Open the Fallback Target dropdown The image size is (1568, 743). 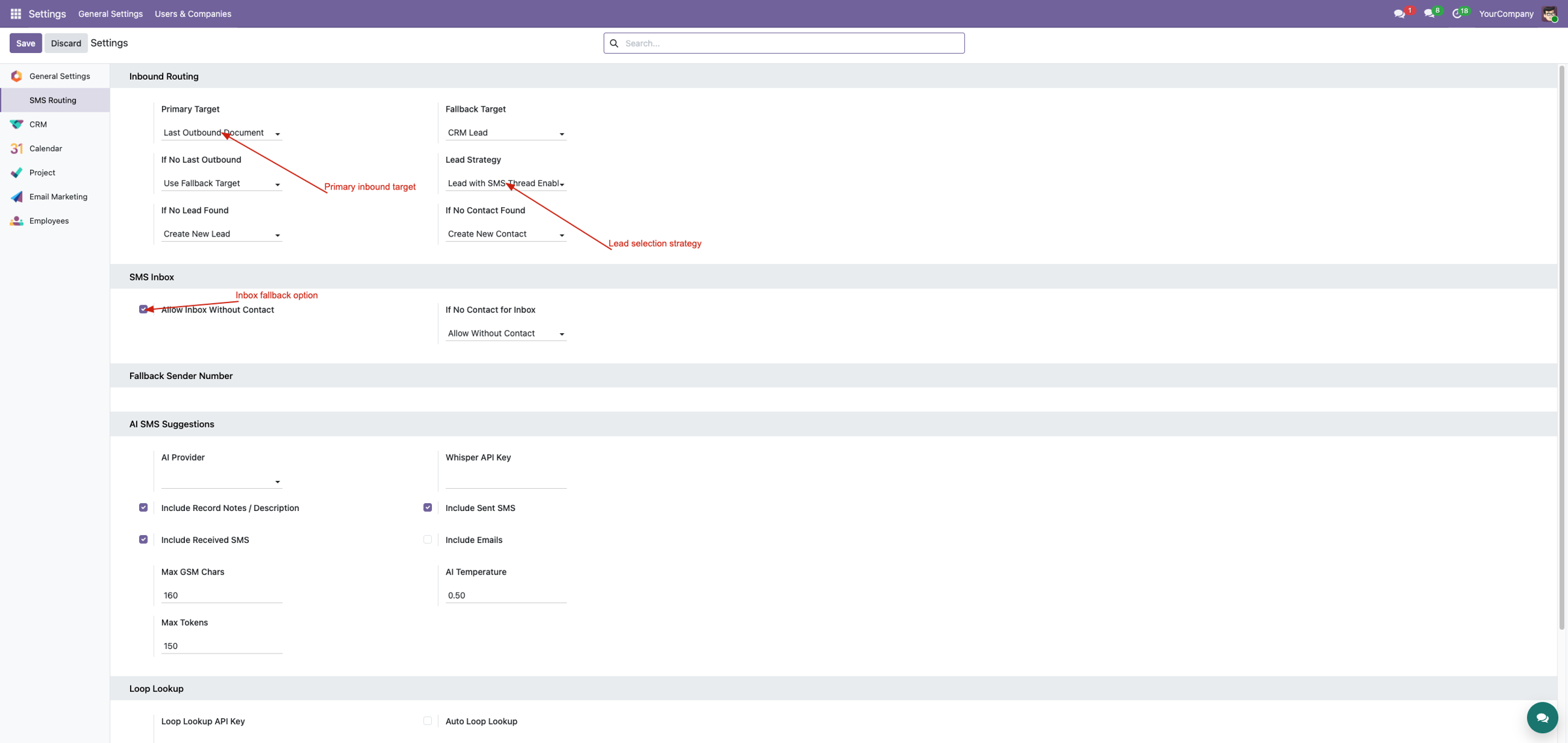point(506,133)
